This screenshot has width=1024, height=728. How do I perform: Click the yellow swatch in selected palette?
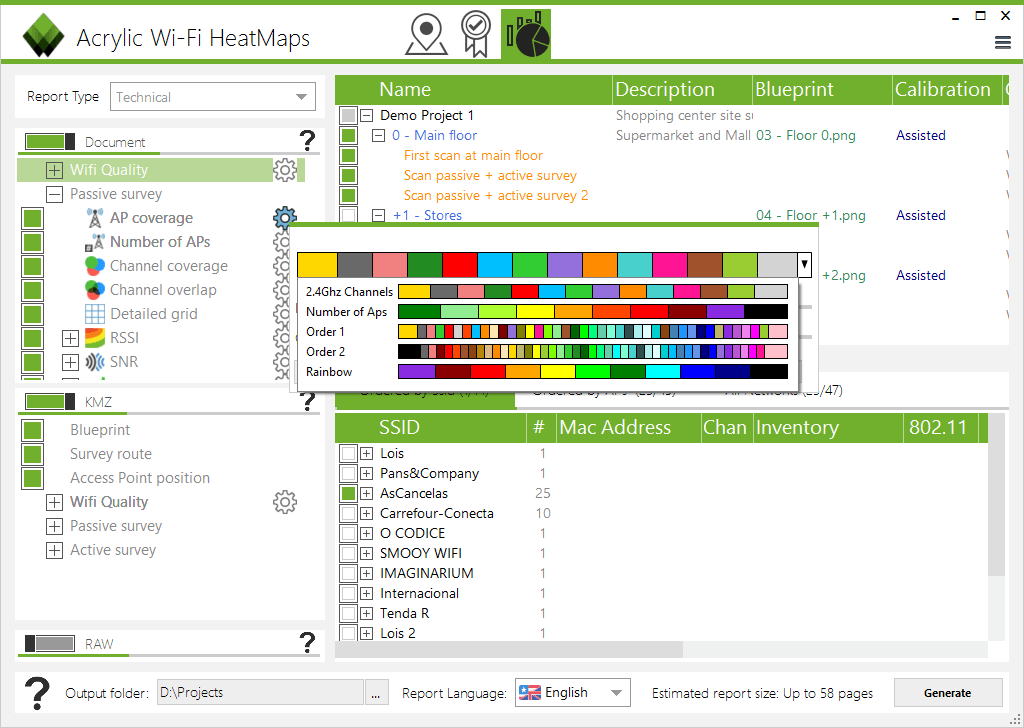point(317,265)
